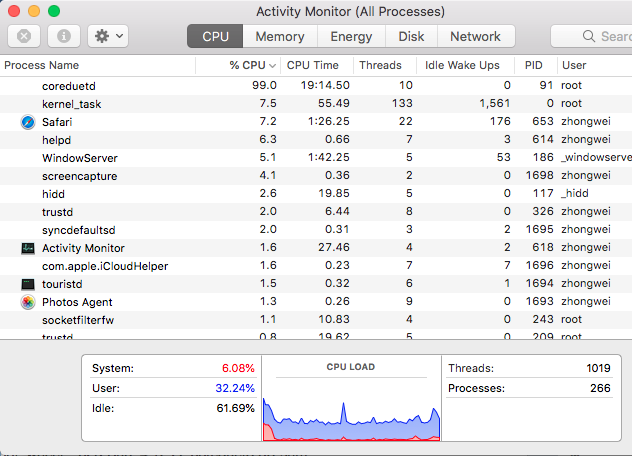Click the magnifier icon in Search
This screenshot has width=632, height=456.
coord(589,36)
